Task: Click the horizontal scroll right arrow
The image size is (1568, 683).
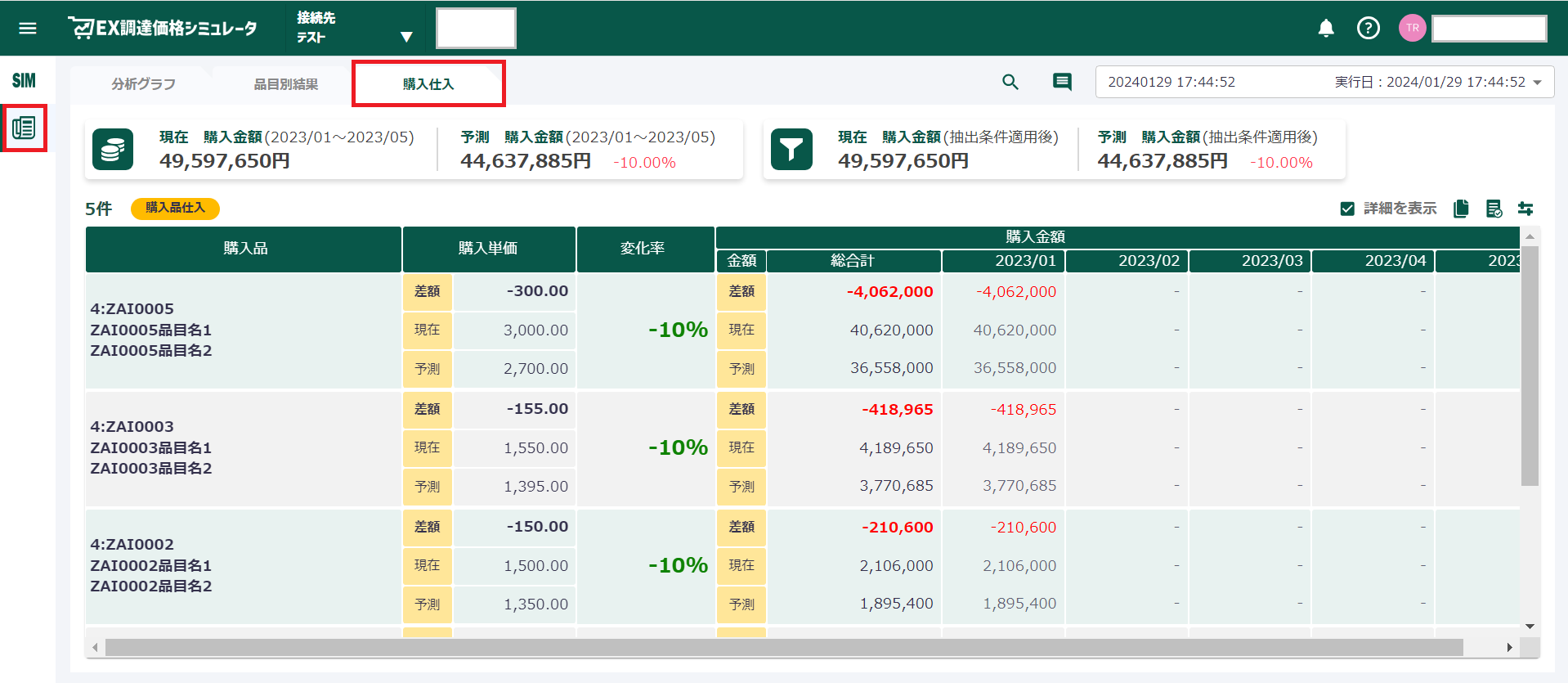Action: [1509, 647]
